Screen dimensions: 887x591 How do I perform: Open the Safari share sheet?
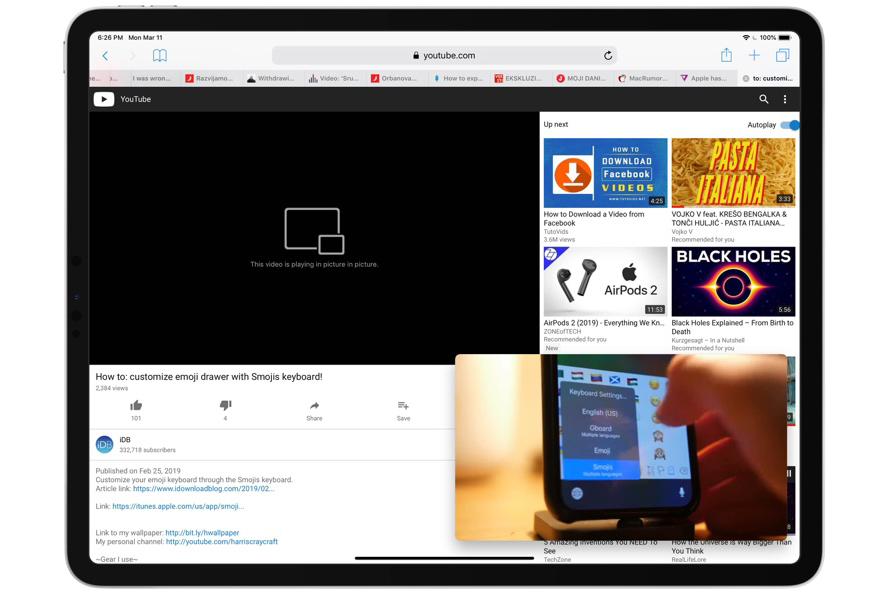(x=726, y=56)
